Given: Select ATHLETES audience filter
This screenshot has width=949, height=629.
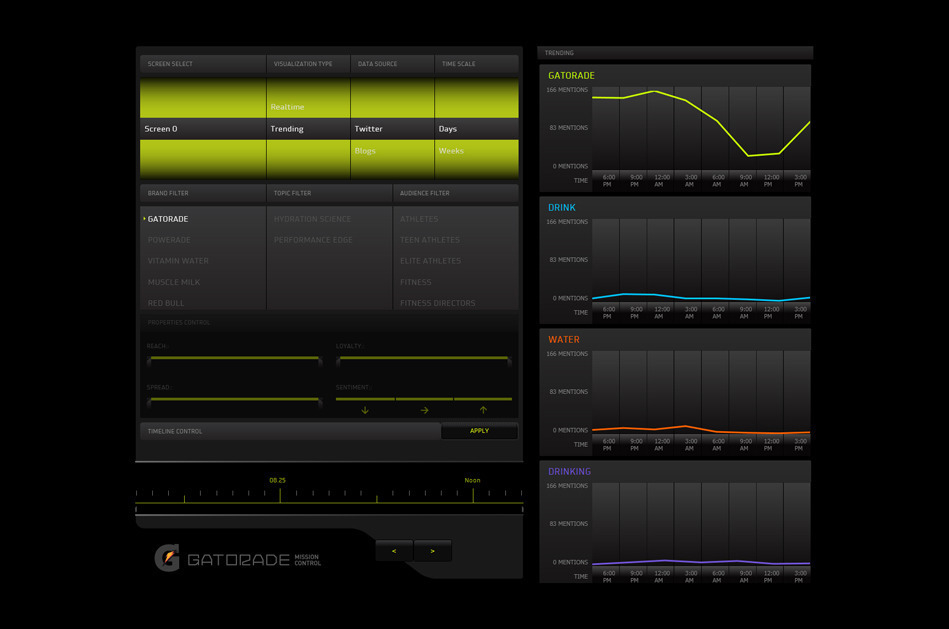Looking at the screenshot, I should 419,219.
